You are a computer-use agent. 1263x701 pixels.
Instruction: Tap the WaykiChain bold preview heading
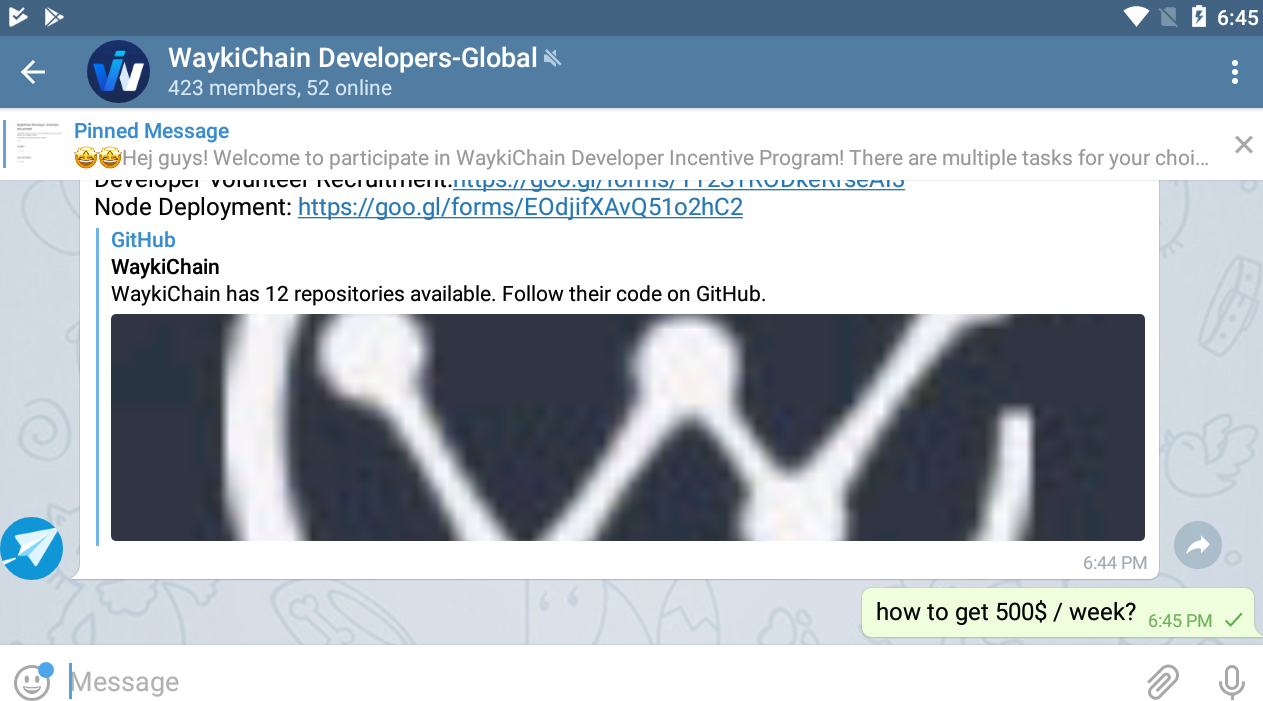165,267
